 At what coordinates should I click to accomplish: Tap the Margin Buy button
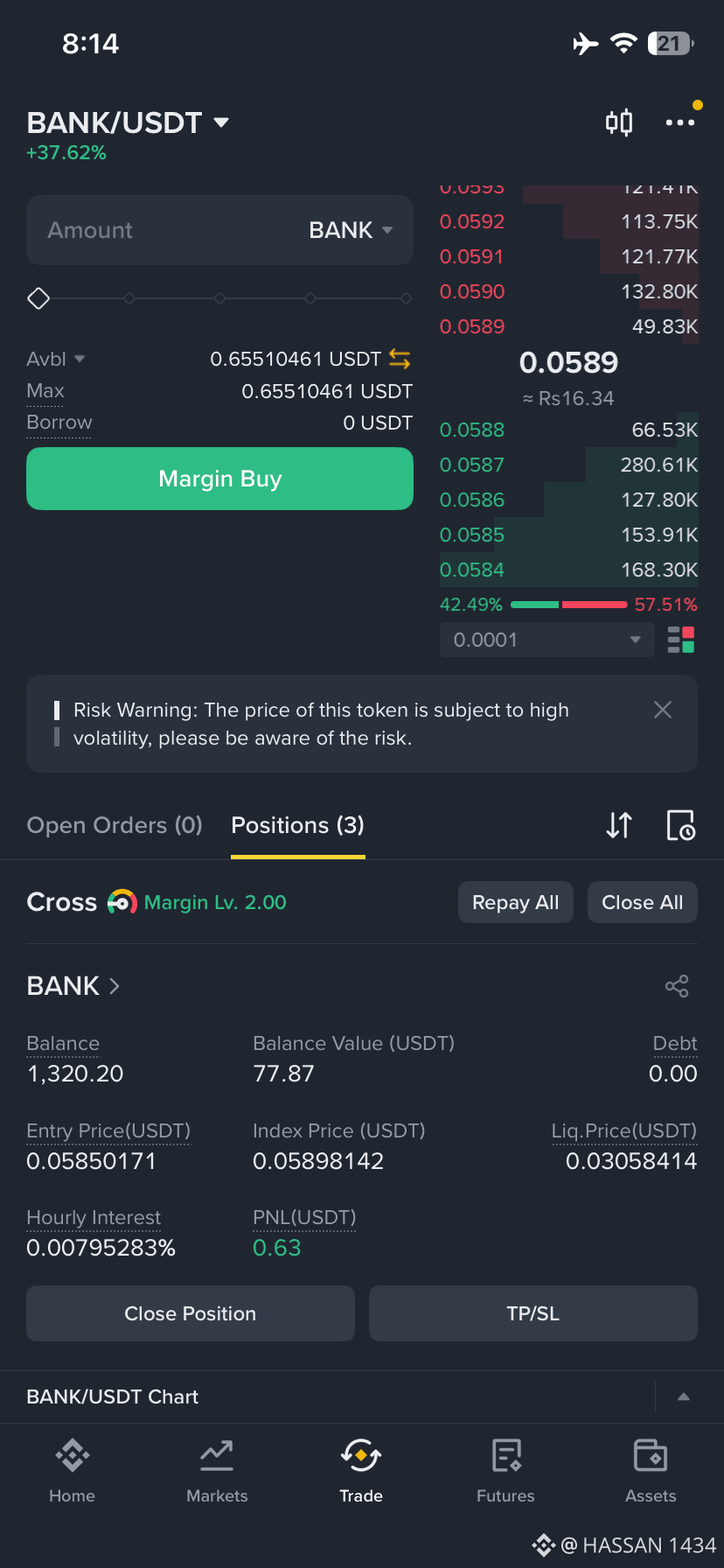[219, 479]
